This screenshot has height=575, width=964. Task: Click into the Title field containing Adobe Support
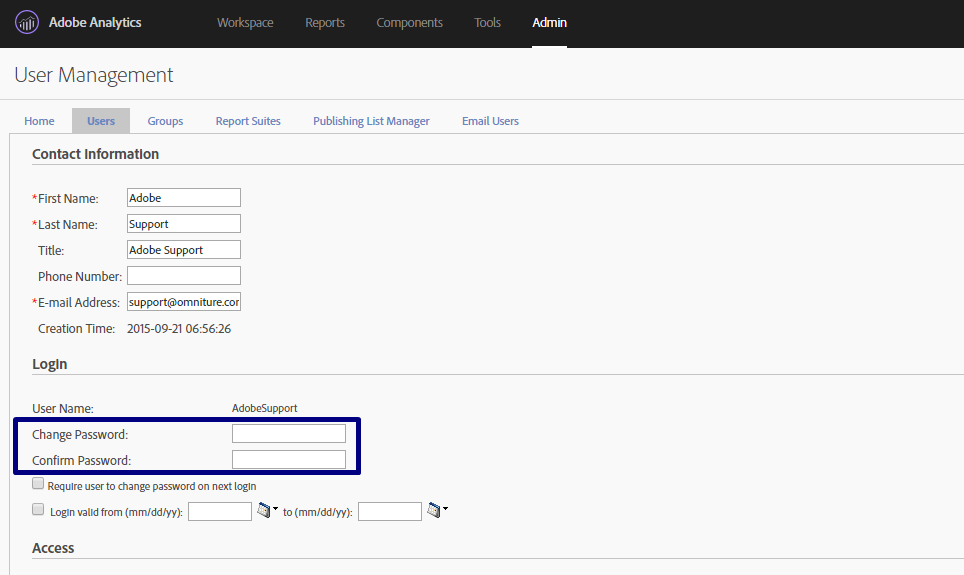pyautogui.click(x=184, y=250)
